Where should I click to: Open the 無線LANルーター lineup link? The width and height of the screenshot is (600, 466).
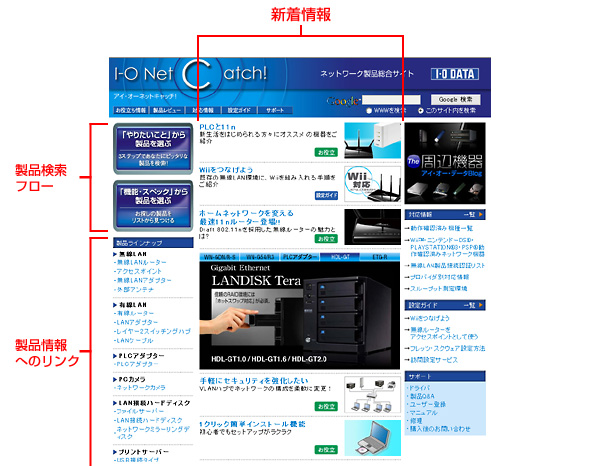[x=140, y=262]
